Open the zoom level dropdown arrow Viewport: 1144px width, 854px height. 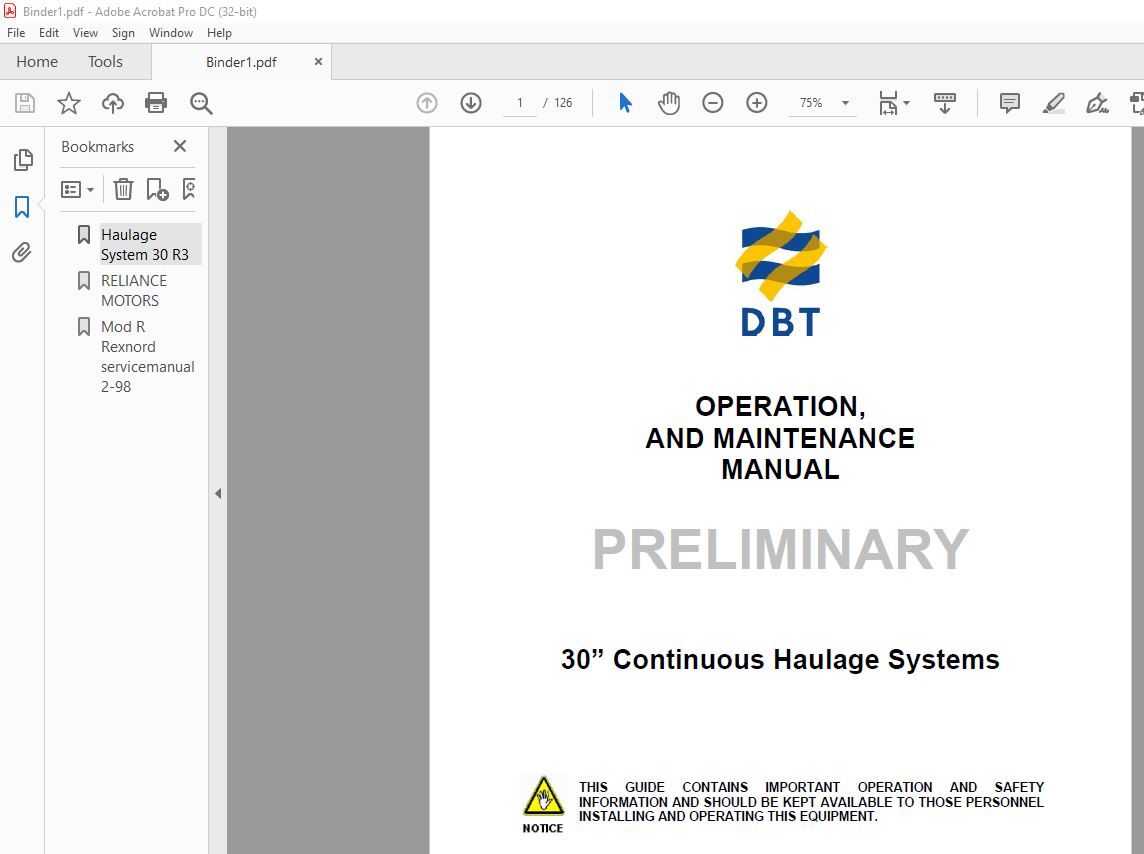pyautogui.click(x=846, y=103)
